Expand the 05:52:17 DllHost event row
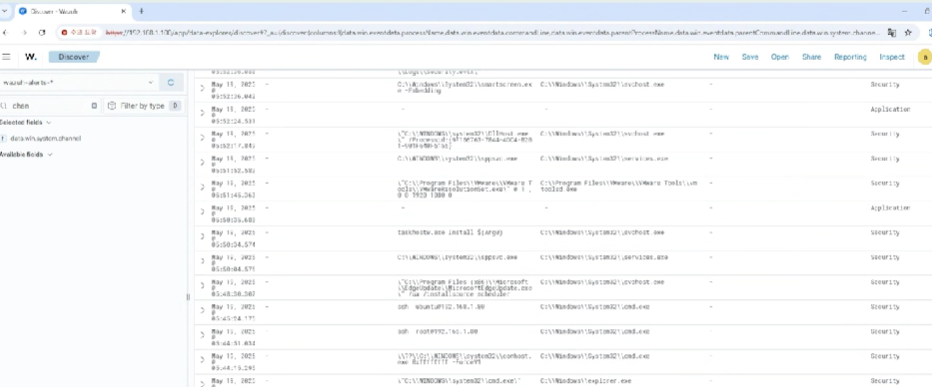This screenshot has height=387, width=932. tap(202, 137)
